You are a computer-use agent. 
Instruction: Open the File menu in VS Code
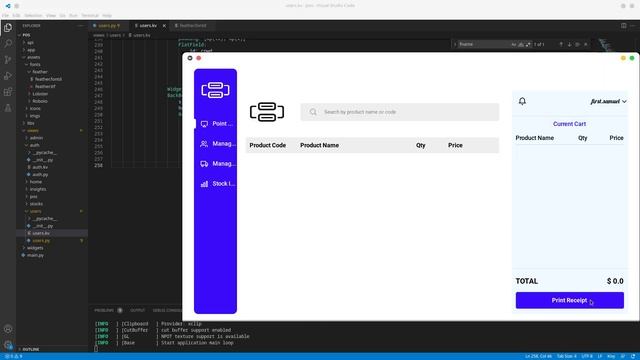[x=5, y=16]
